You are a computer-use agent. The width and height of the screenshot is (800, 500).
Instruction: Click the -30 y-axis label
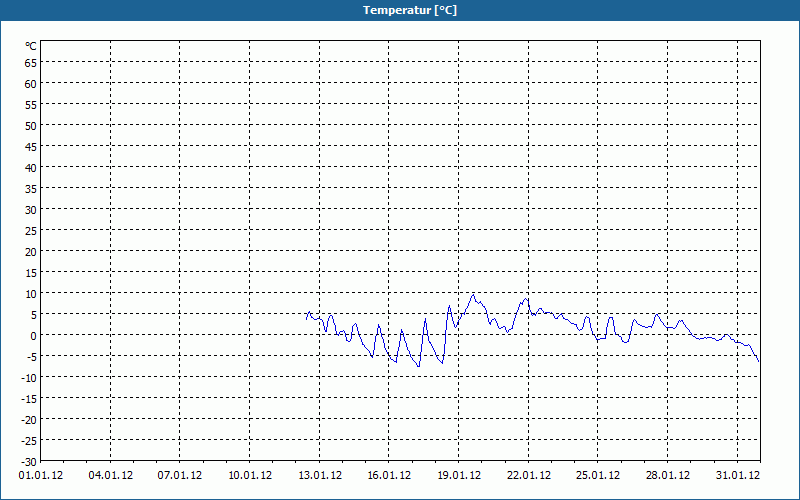[29, 462]
